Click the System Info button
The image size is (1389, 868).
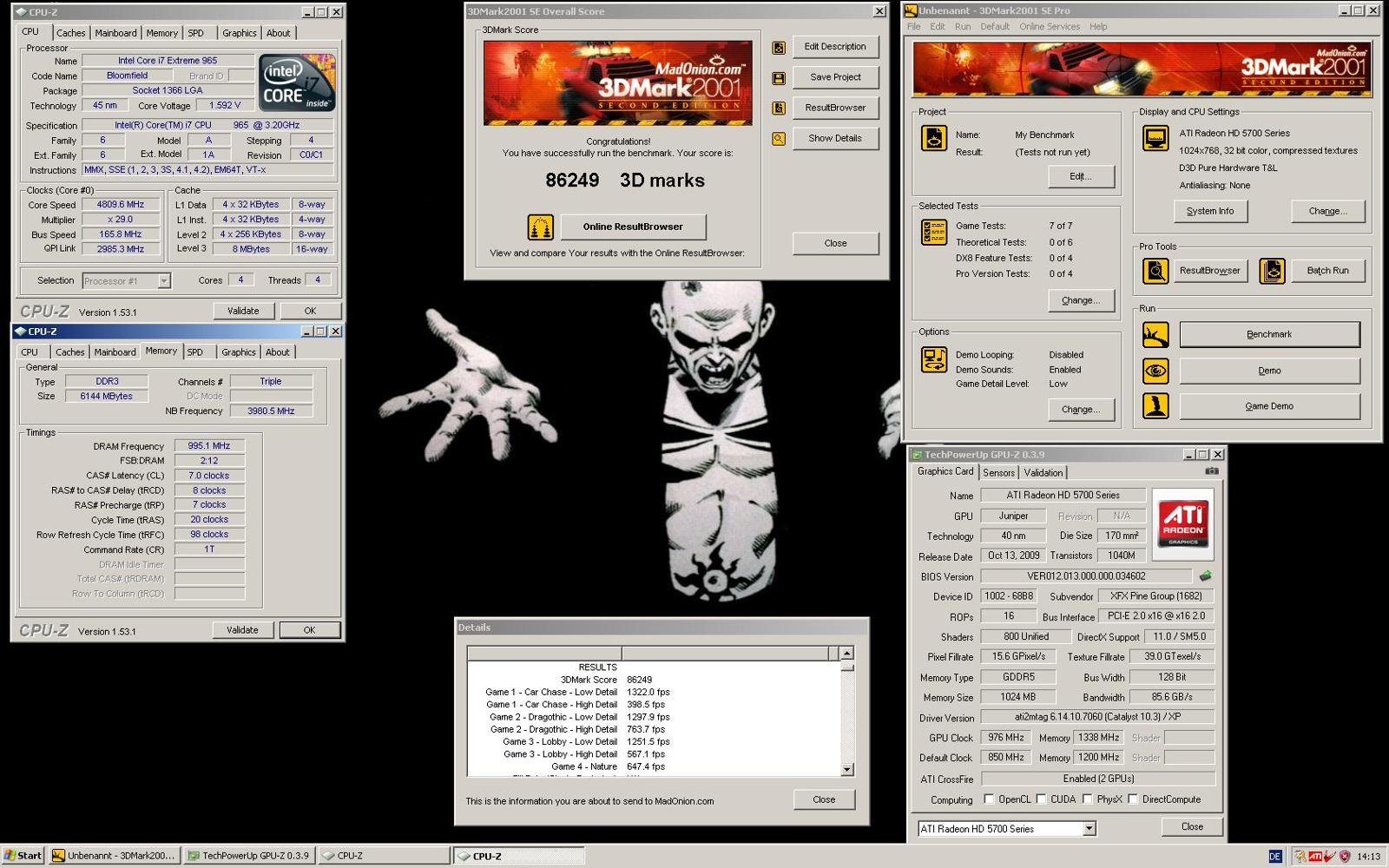[1210, 211]
